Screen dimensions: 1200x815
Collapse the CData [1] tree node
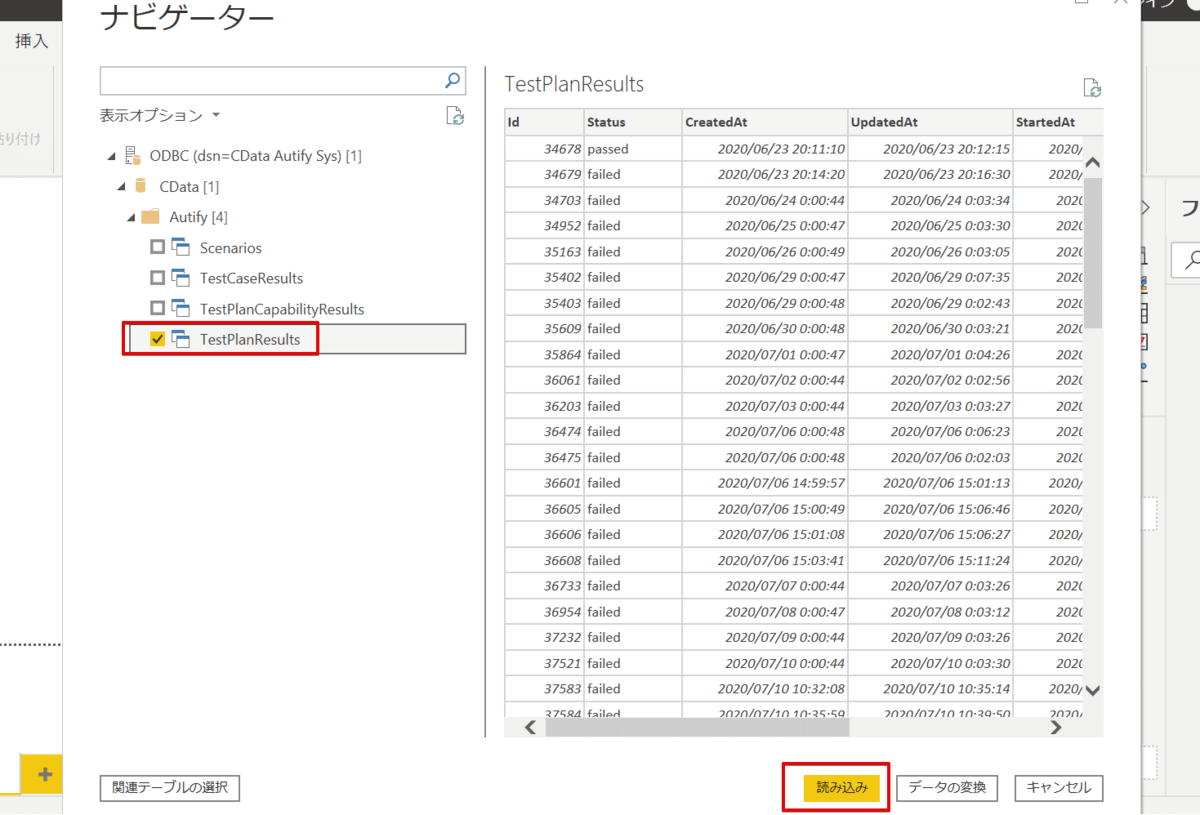click(x=121, y=187)
